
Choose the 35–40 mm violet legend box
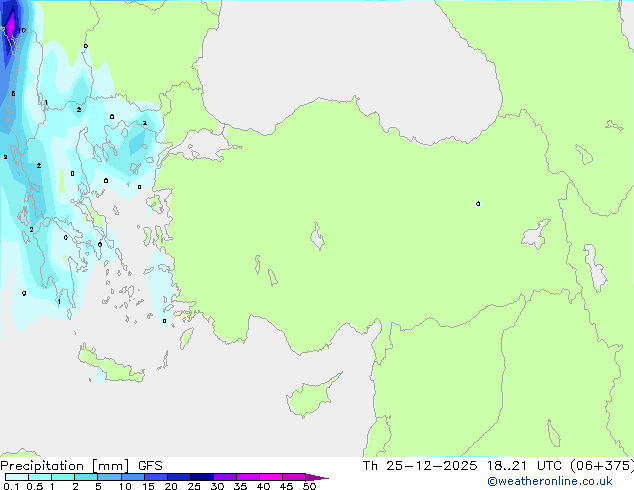pyautogui.click(x=248, y=477)
